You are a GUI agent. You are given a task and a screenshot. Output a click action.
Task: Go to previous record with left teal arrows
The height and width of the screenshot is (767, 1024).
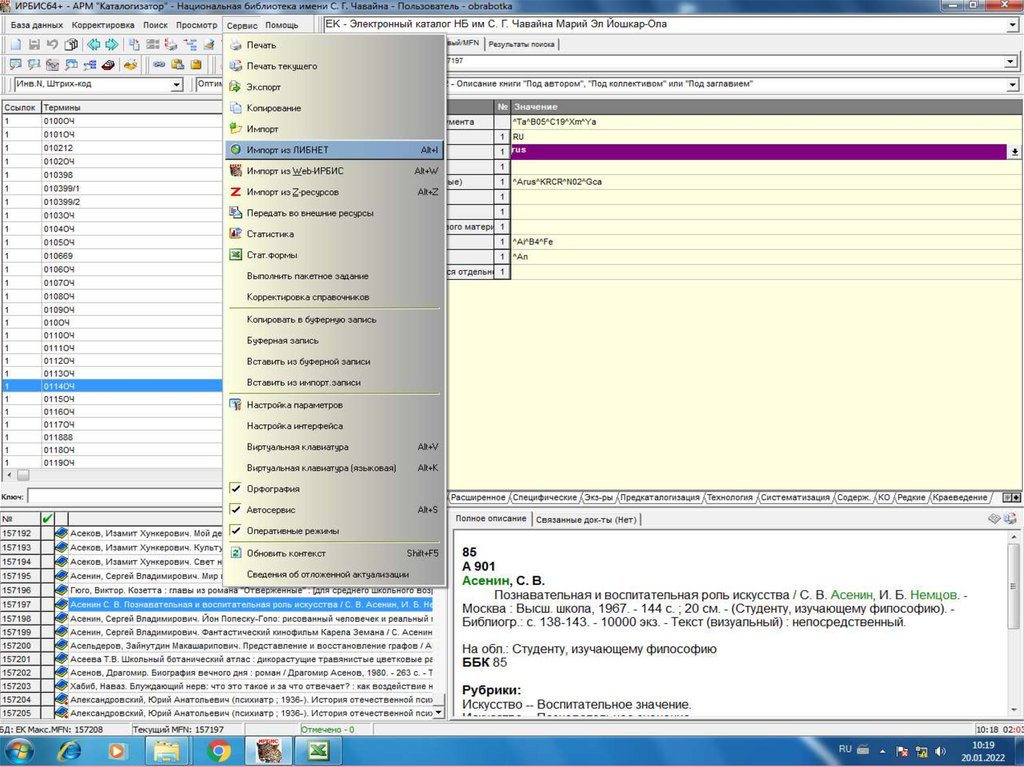tap(93, 44)
